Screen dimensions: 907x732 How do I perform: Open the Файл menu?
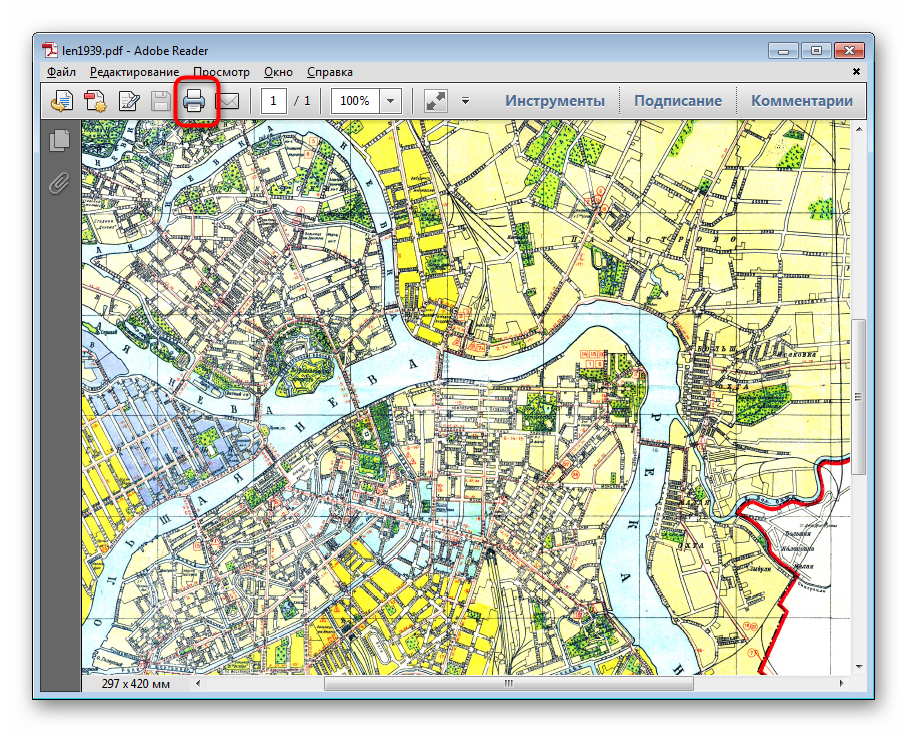(x=61, y=72)
